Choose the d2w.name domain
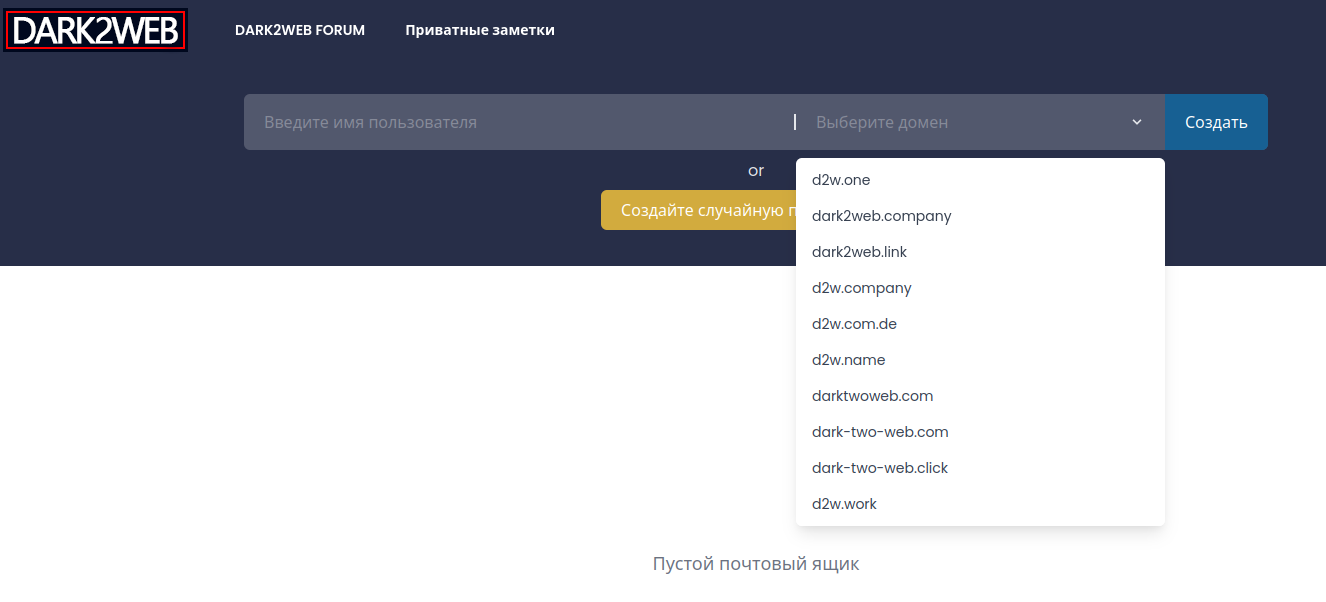 (980, 360)
